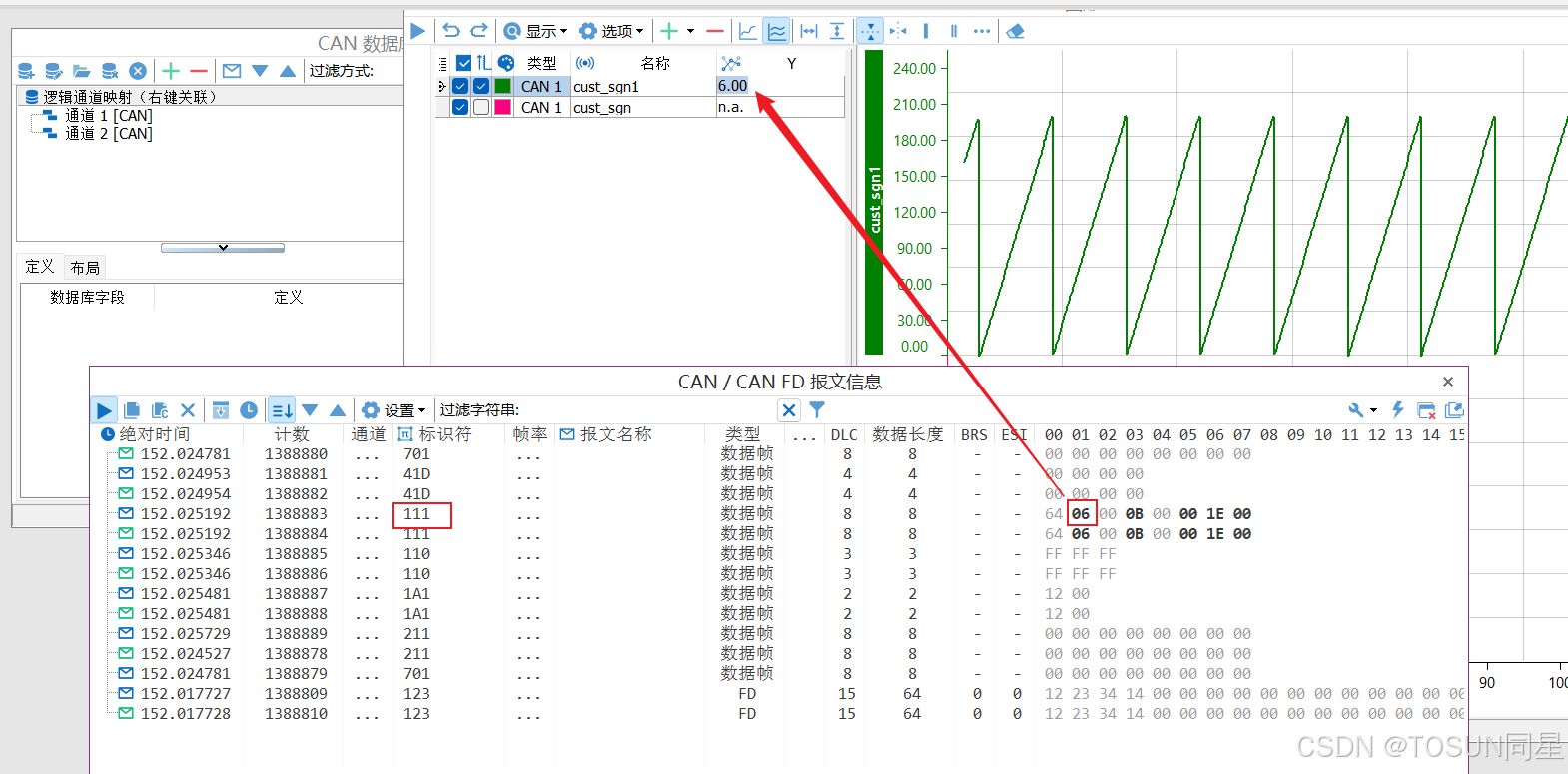Fit horizontal axis range icon
The image size is (1568, 774).
(x=809, y=31)
